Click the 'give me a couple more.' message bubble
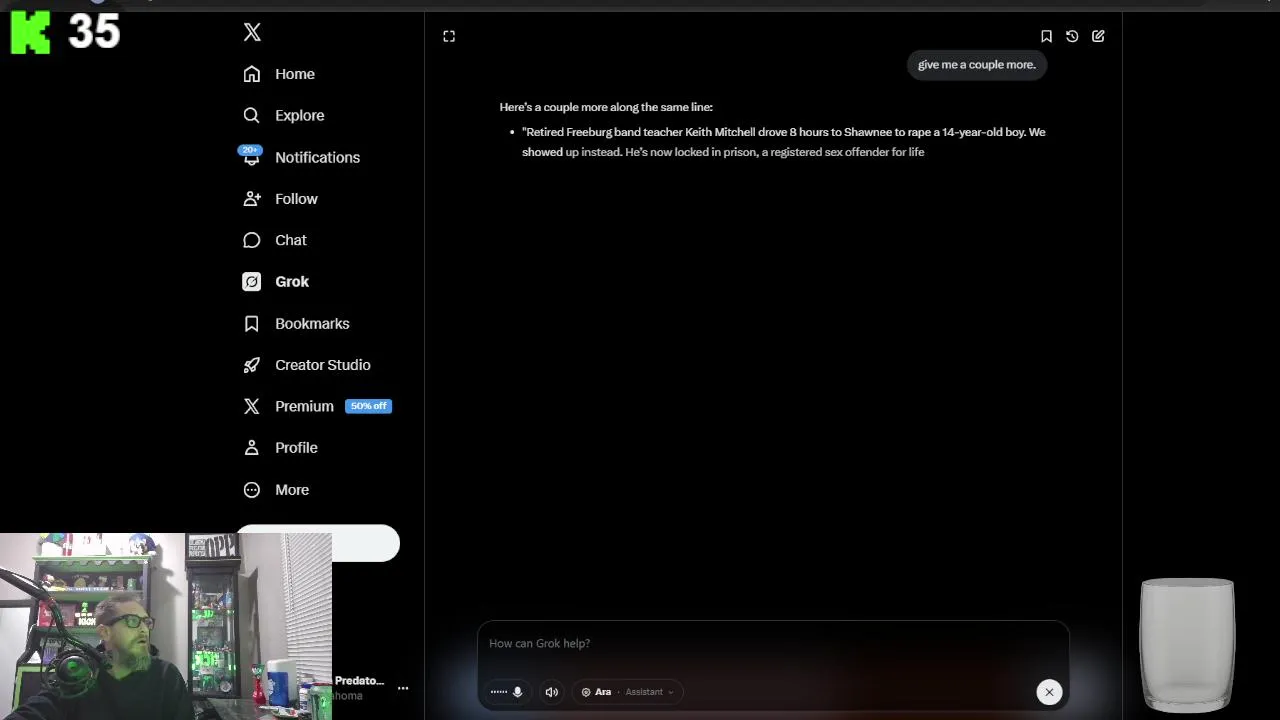The image size is (1280, 720). 977,65
